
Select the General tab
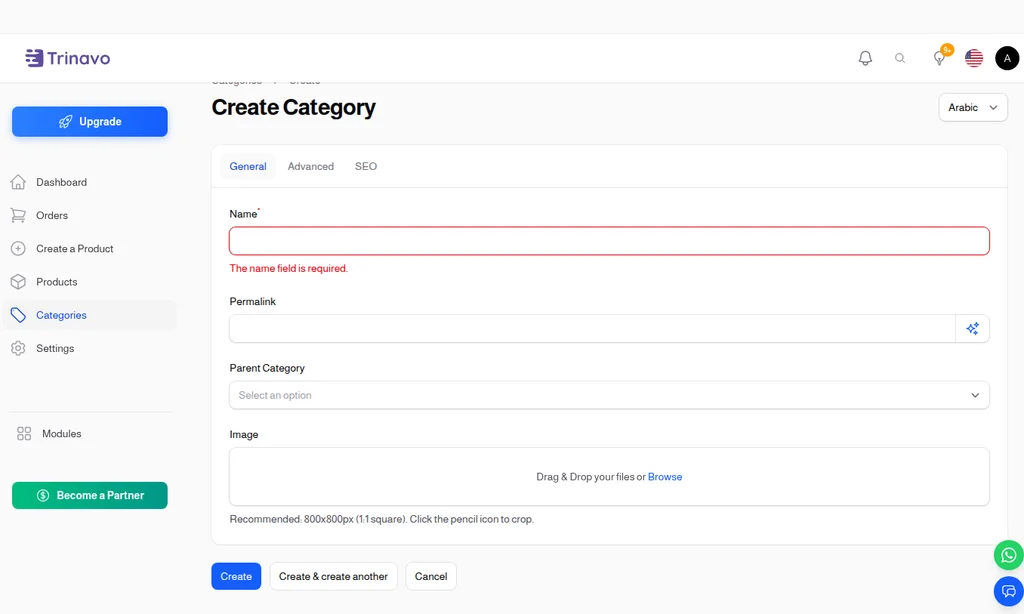pyautogui.click(x=248, y=167)
